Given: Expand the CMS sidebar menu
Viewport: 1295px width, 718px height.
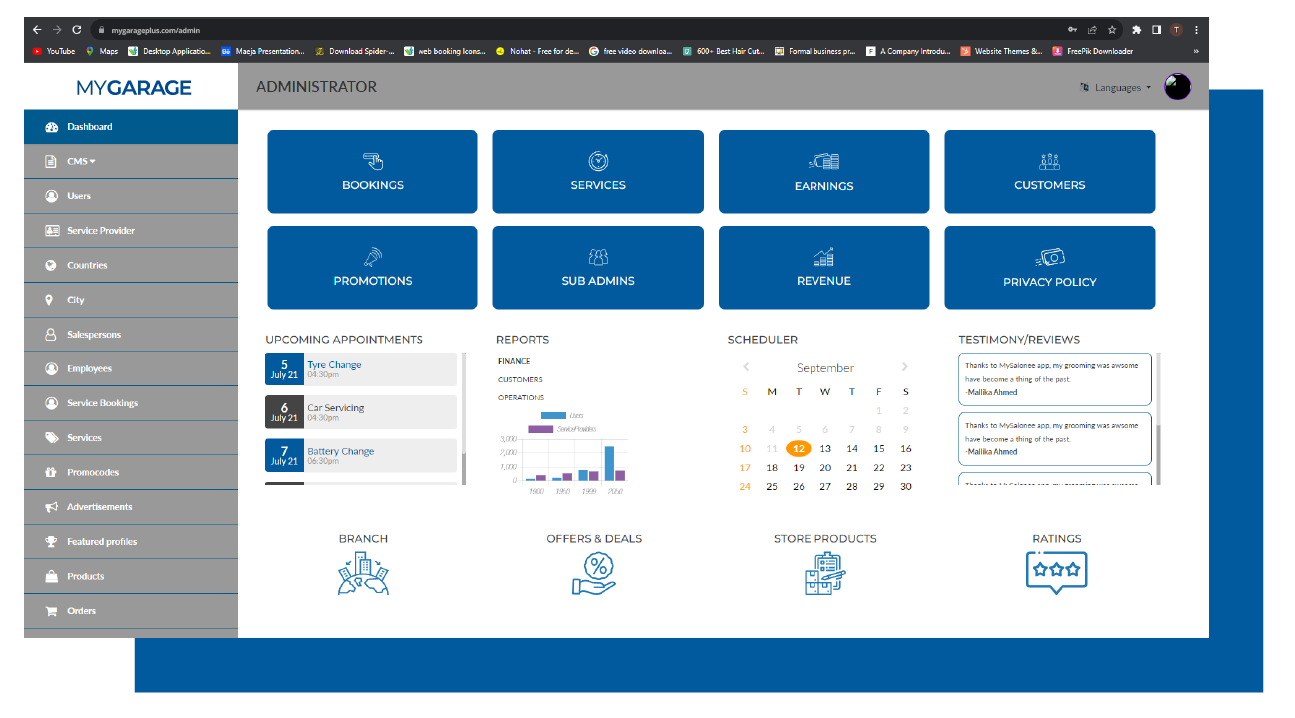Looking at the screenshot, I should [x=82, y=162].
